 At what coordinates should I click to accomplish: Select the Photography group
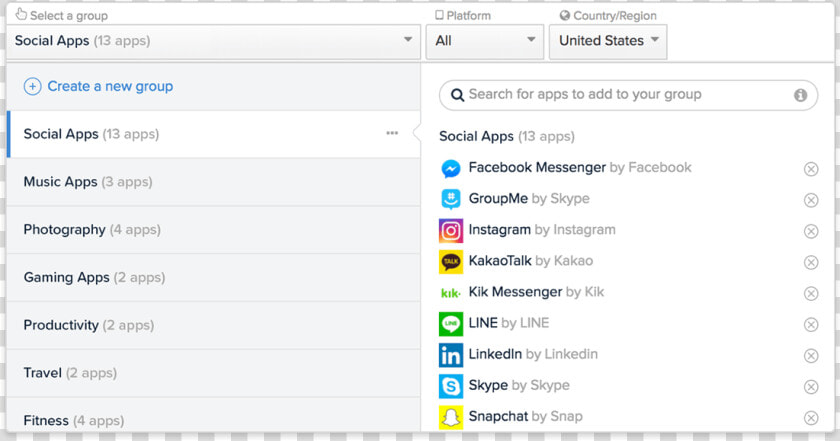click(x=213, y=229)
